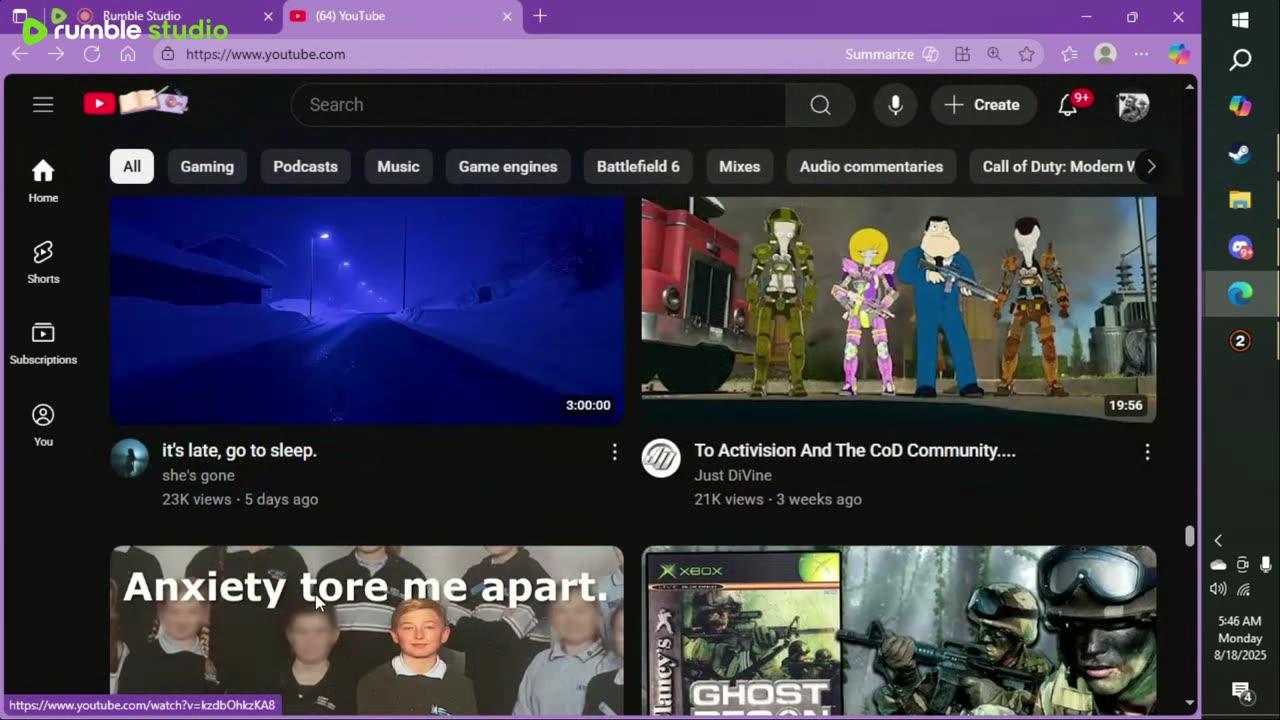Open the browser profile icon

[x=1105, y=54]
